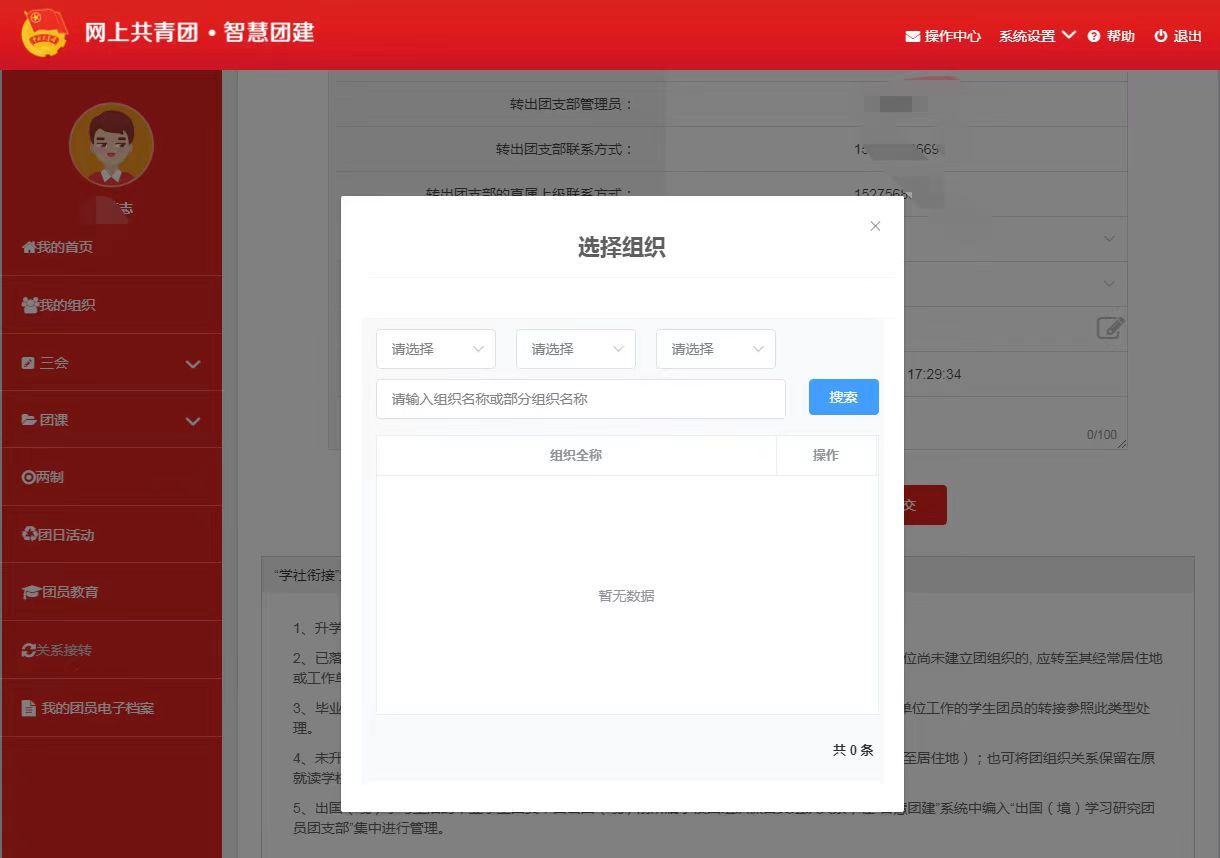Open 我的团员电子档案 sidebar item
Viewport: 1220px width, 858px height.
tap(97, 708)
